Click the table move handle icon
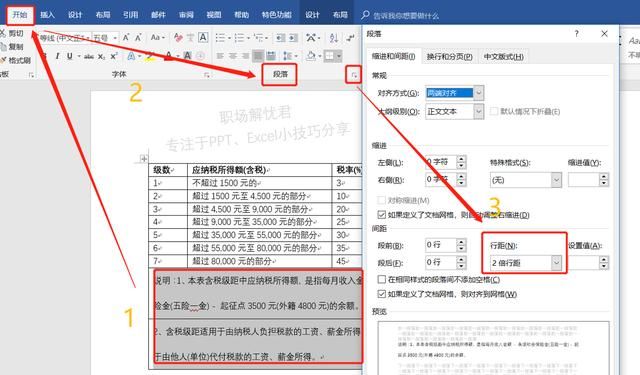The width and height of the screenshot is (640, 375). tap(144, 159)
